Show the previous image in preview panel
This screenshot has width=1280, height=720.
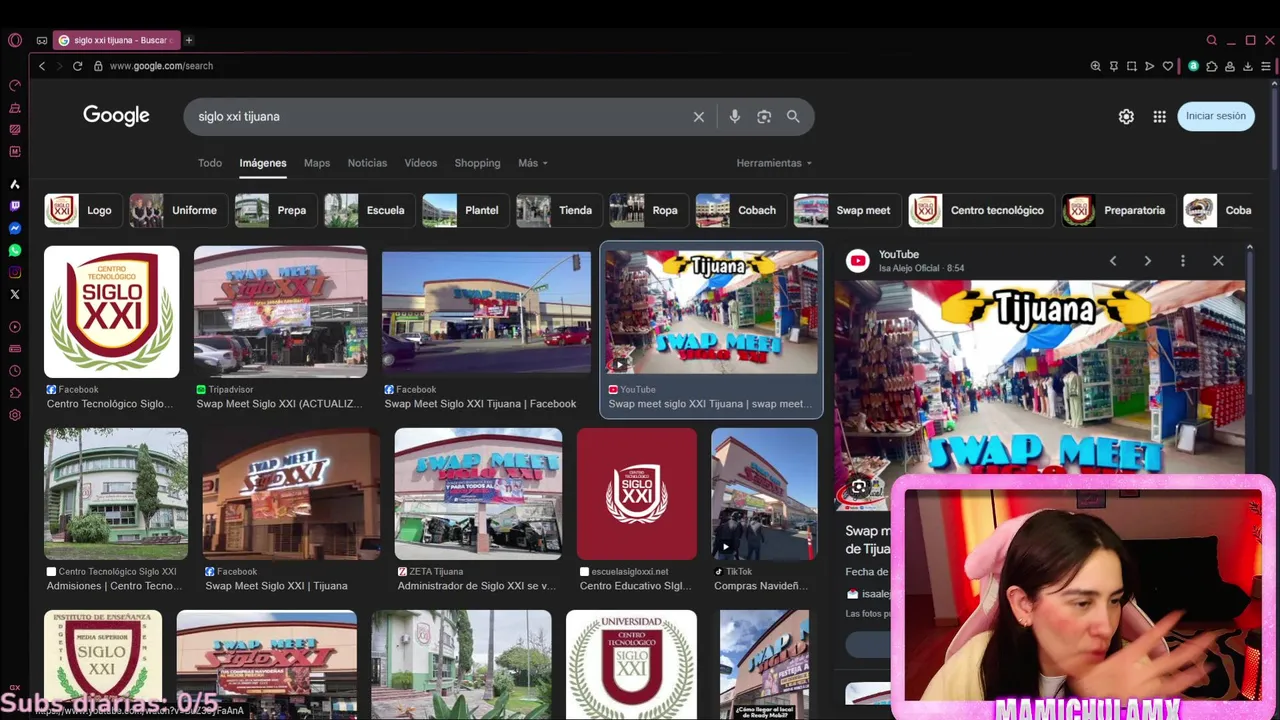coord(1112,260)
